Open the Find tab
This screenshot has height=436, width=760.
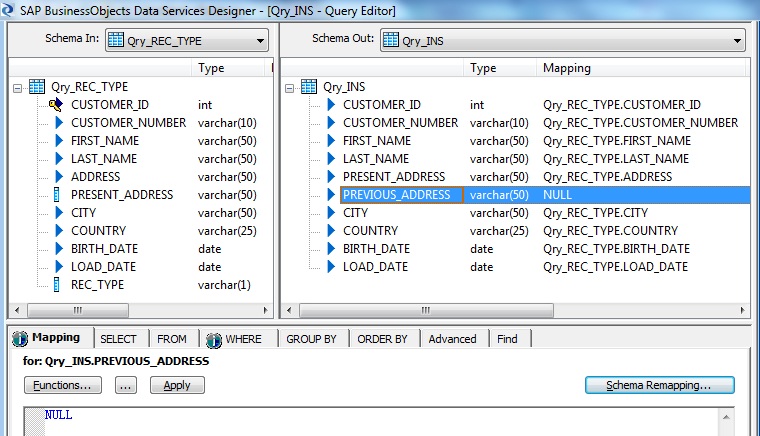coord(507,339)
